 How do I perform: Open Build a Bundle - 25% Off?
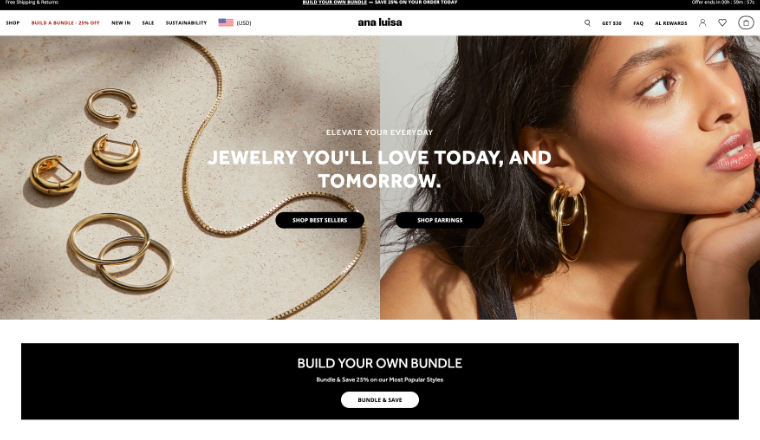[65, 23]
